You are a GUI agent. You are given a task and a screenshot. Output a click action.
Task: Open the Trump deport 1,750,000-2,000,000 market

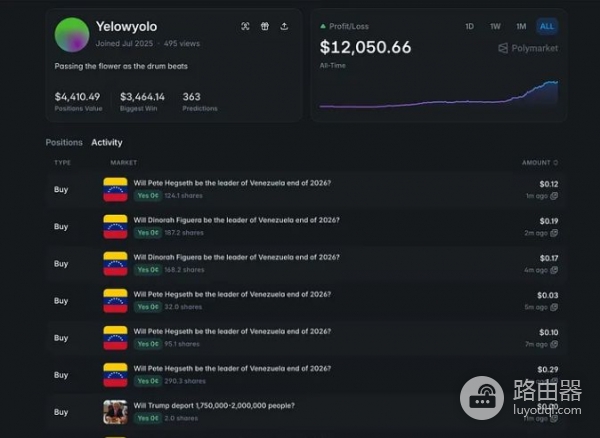(214, 406)
